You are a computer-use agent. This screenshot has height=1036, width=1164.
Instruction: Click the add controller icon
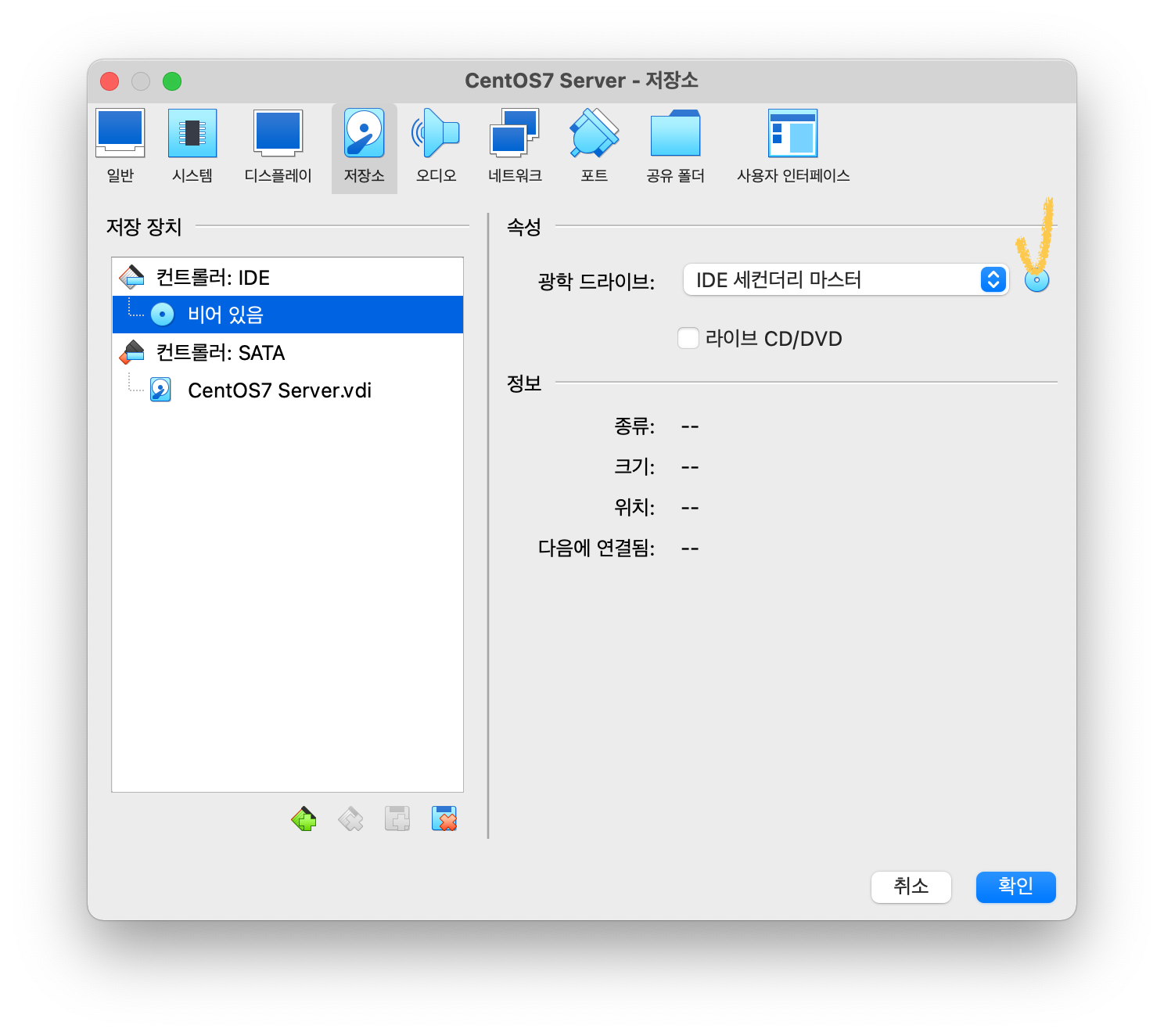304,819
